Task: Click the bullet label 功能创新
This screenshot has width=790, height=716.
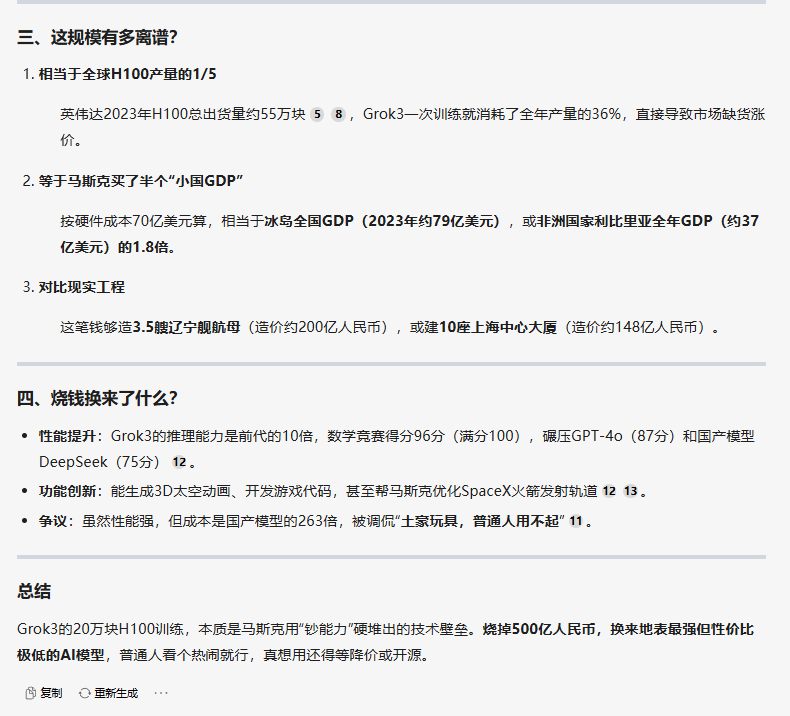Action: pos(68,491)
